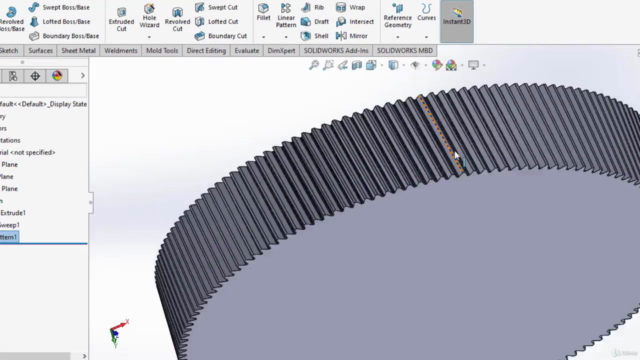
Task: Expand the Curves dropdown arrow
Action: pyautogui.click(x=427, y=37)
